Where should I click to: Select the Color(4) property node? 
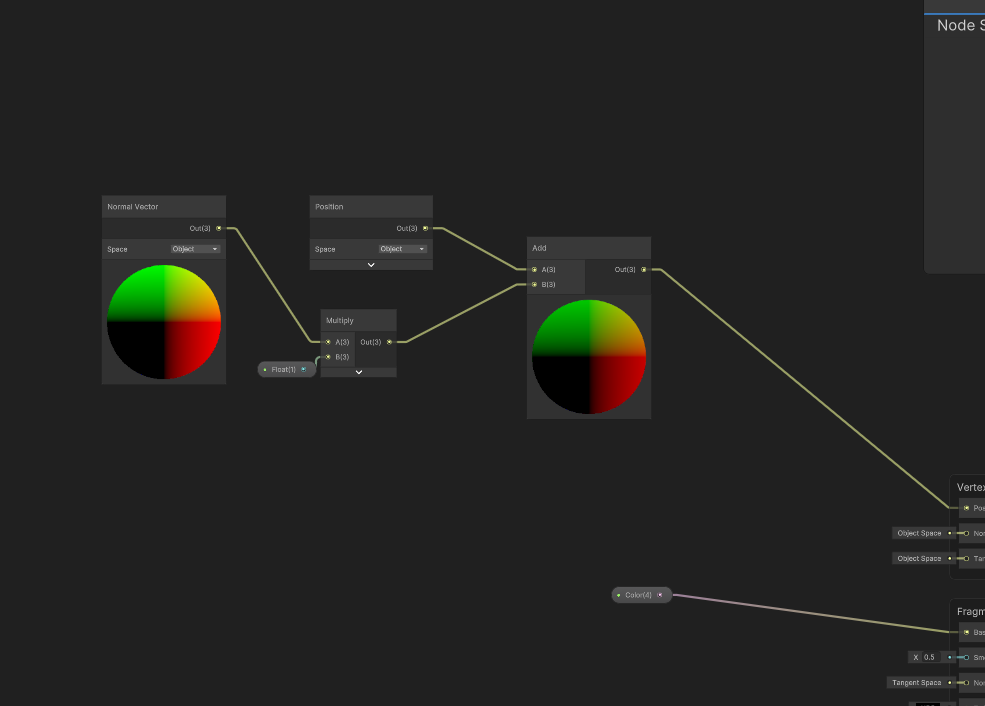641,595
